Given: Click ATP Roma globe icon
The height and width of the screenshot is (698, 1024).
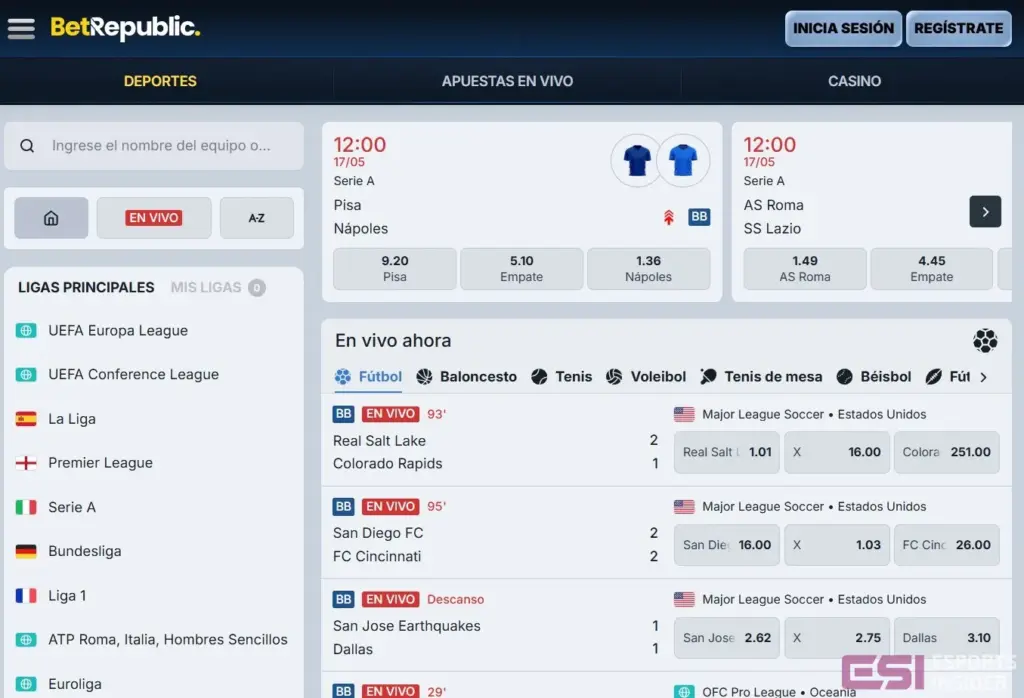Looking at the screenshot, I should (x=26, y=640).
